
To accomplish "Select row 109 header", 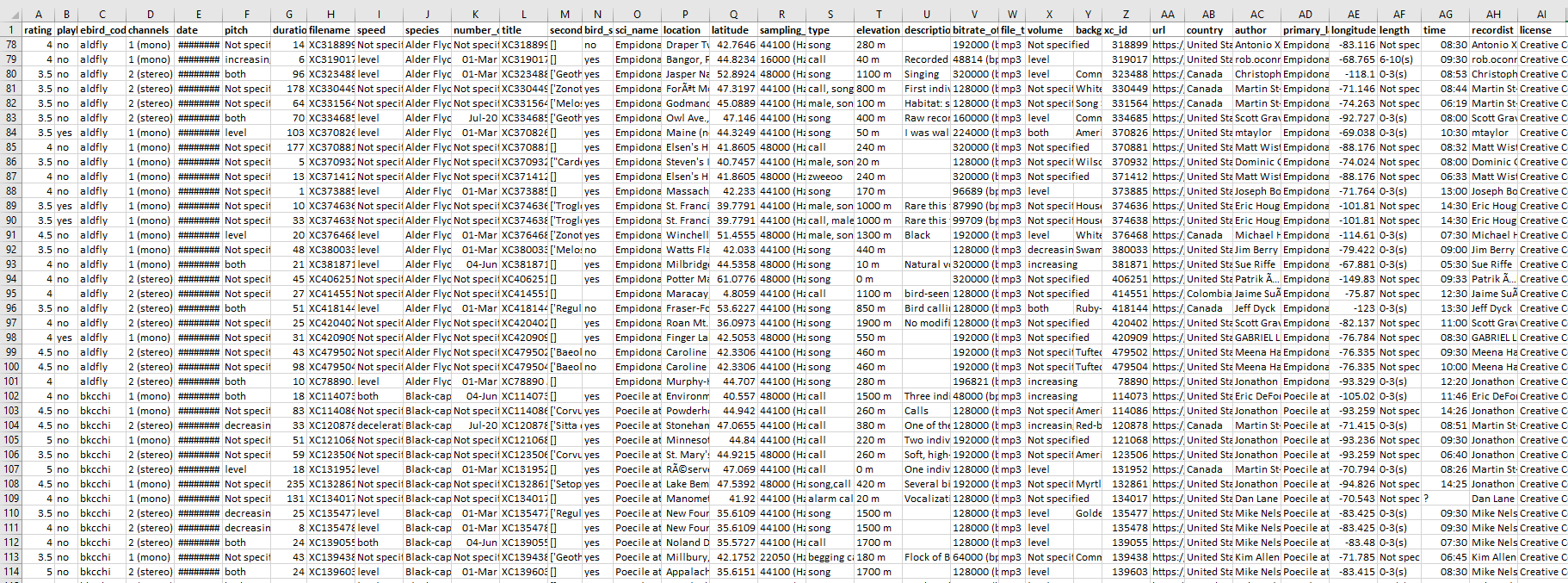I will (11, 499).
